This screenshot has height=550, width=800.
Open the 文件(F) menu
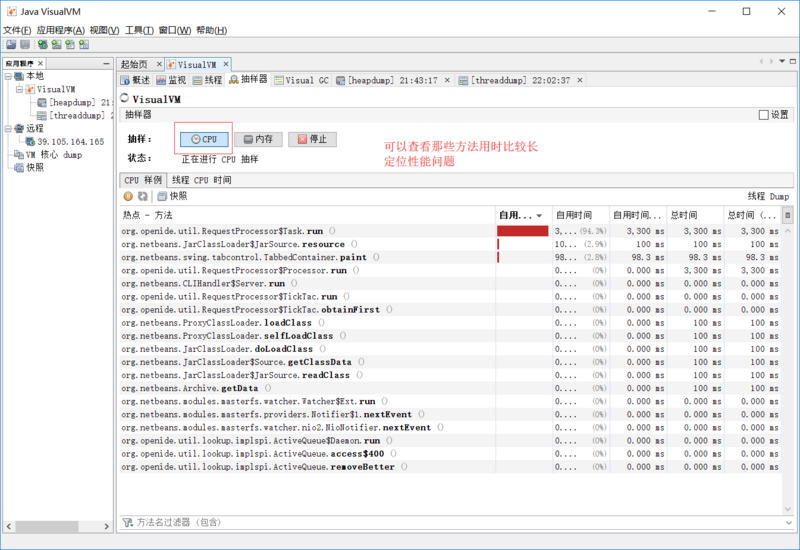coord(17,30)
